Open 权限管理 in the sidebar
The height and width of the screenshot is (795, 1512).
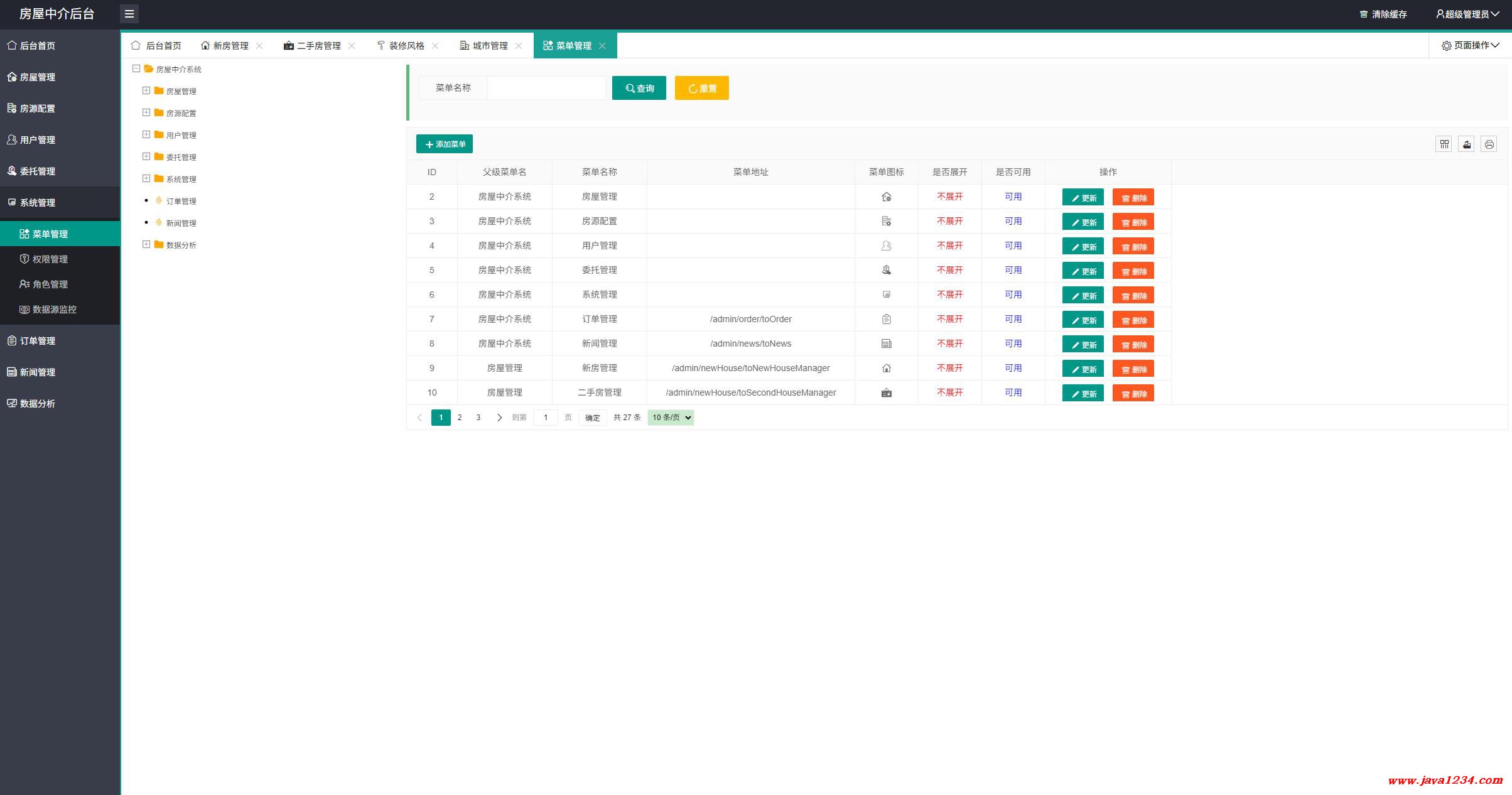pyautogui.click(x=50, y=259)
